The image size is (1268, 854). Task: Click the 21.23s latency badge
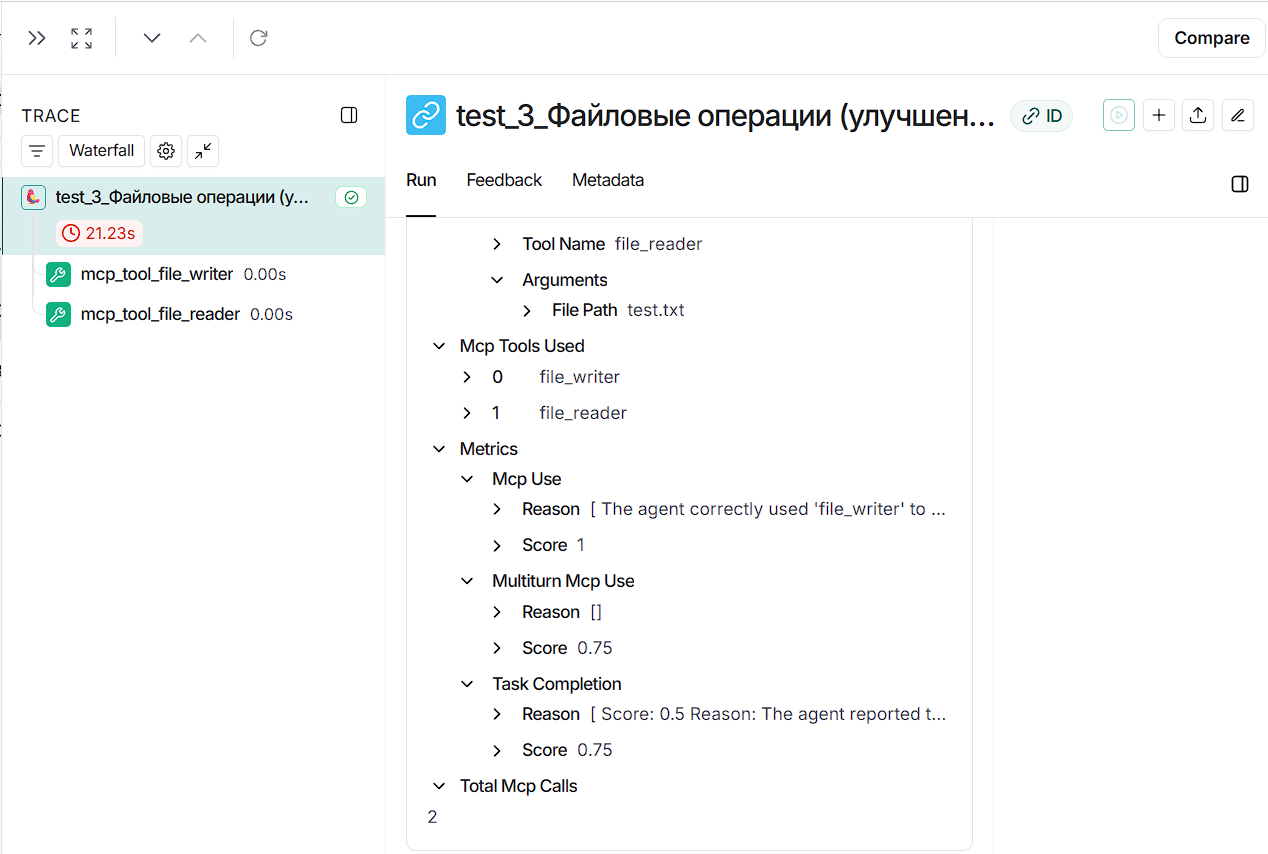(100, 234)
